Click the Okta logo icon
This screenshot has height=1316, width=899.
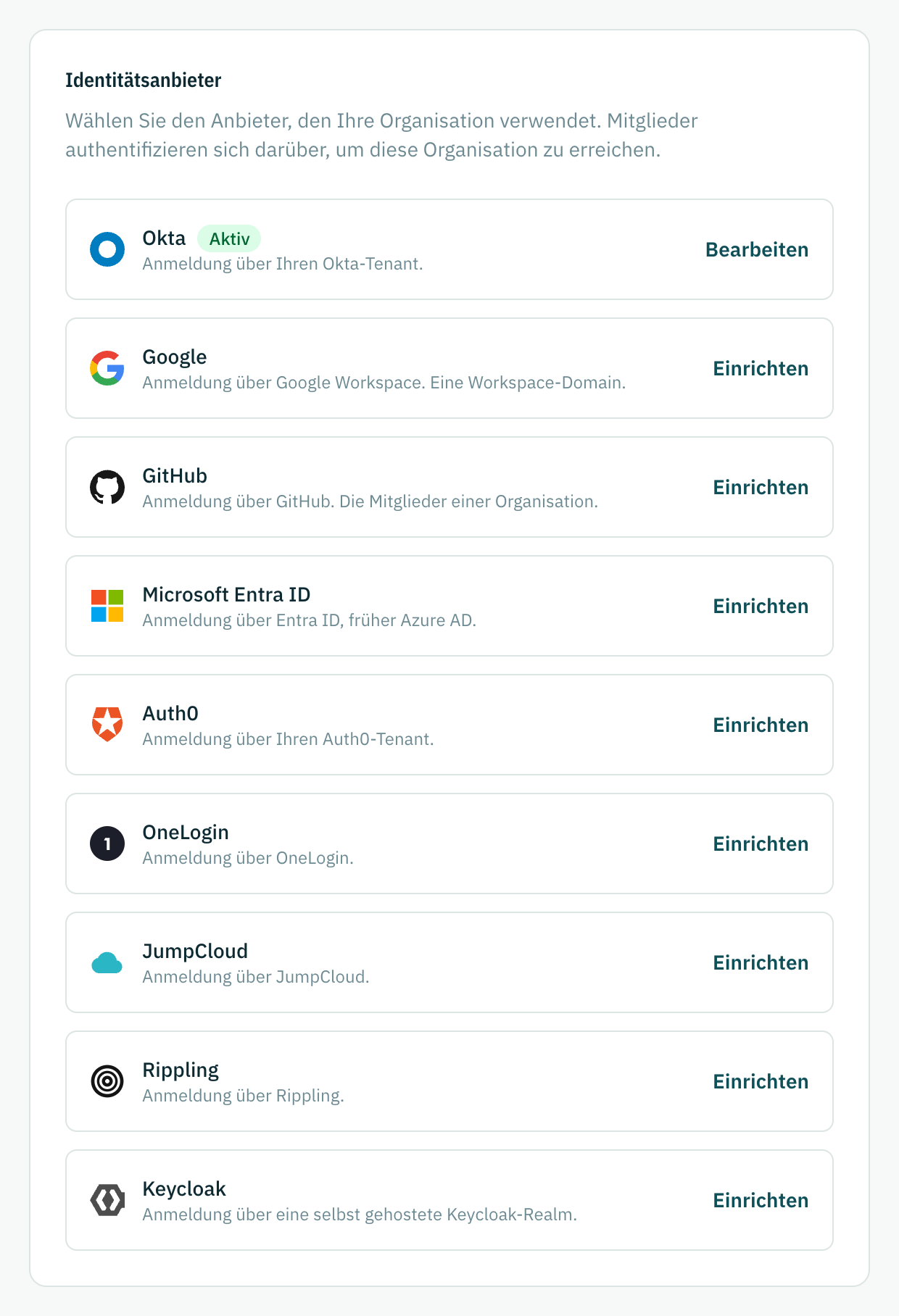(107, 249)
